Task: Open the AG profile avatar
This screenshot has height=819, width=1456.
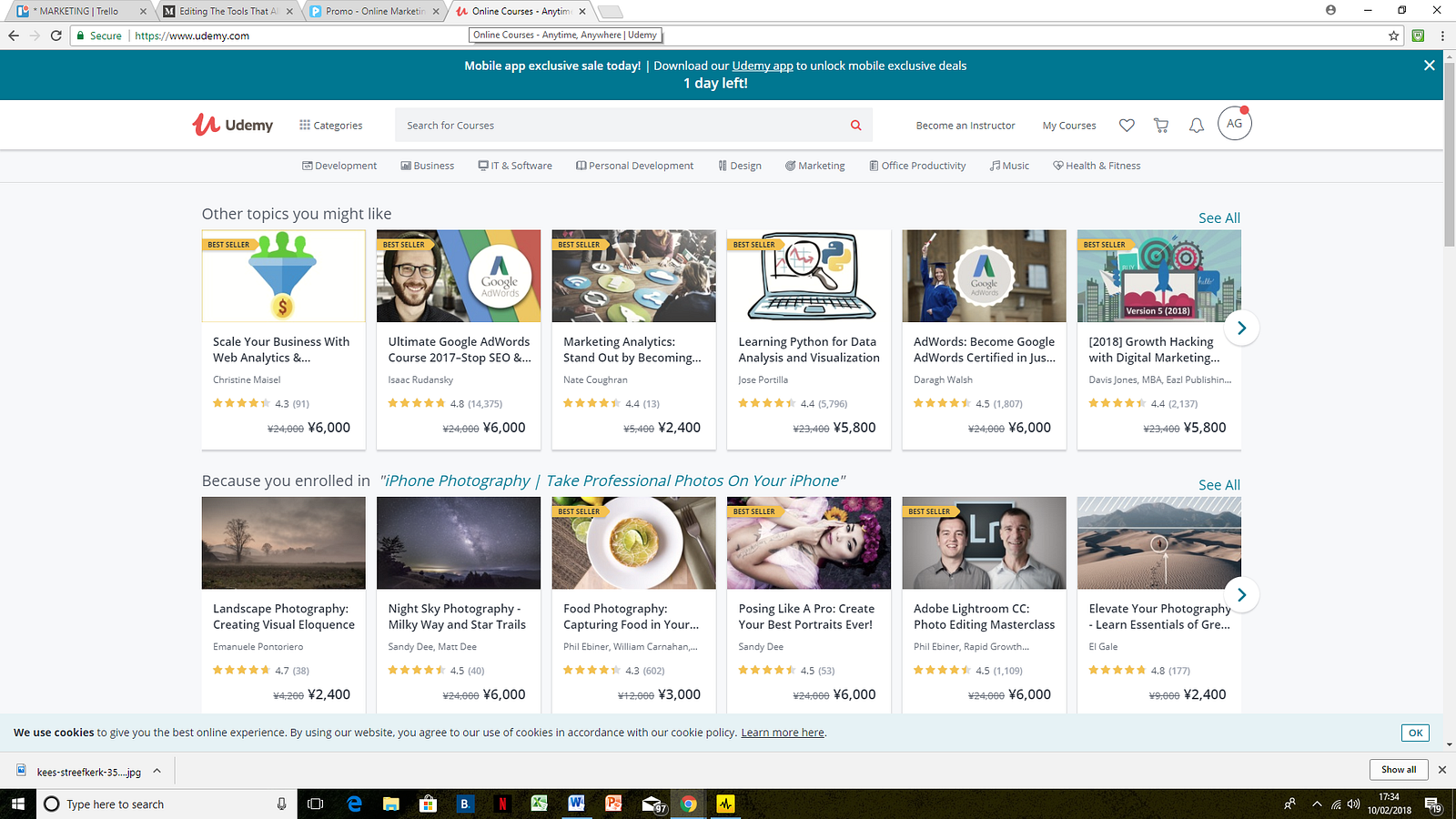Action: [1235, 124]
